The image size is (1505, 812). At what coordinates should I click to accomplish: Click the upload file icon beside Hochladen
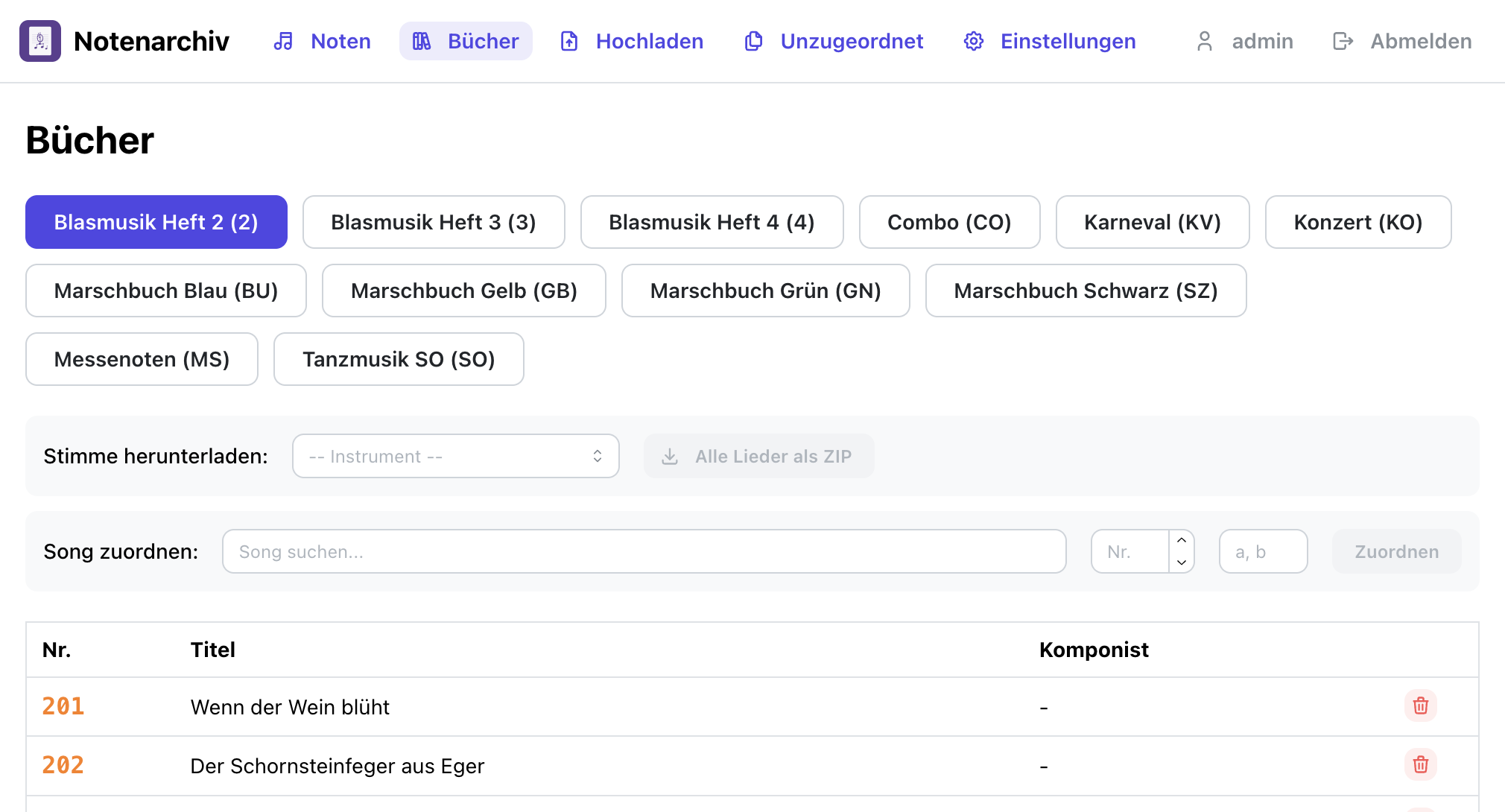pos(569,41)
